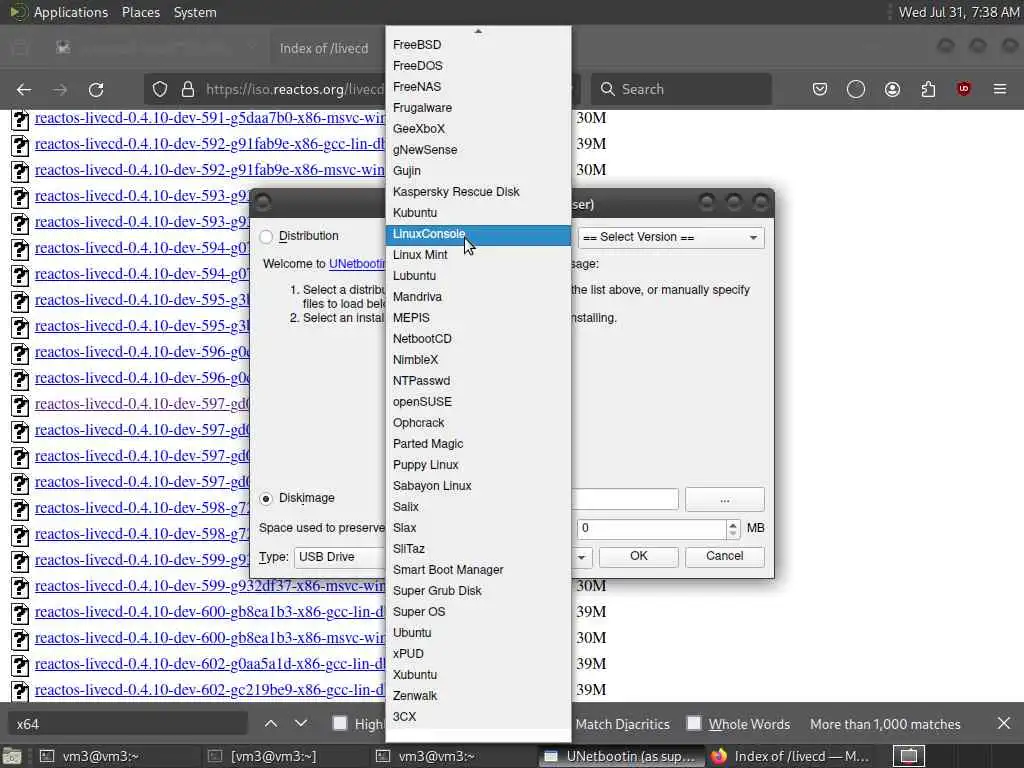The image size is (1024, 768).
Task: Reload the Firefox page
Action: 96,89
